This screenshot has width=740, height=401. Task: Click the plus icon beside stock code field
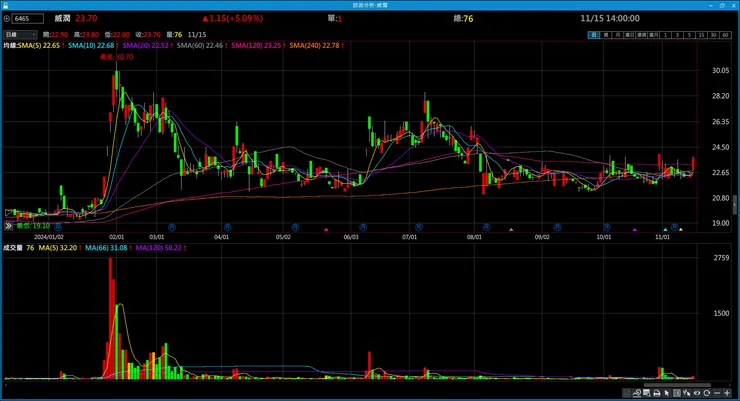tap(7, 19)
